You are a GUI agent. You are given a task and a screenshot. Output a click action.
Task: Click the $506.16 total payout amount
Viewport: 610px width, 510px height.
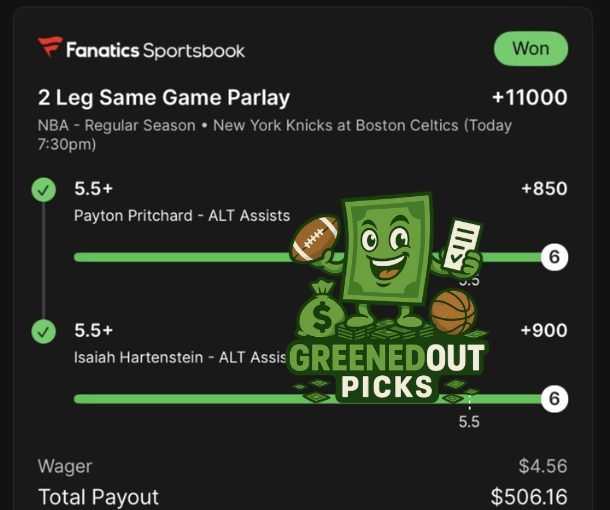[x=529, y=496]
